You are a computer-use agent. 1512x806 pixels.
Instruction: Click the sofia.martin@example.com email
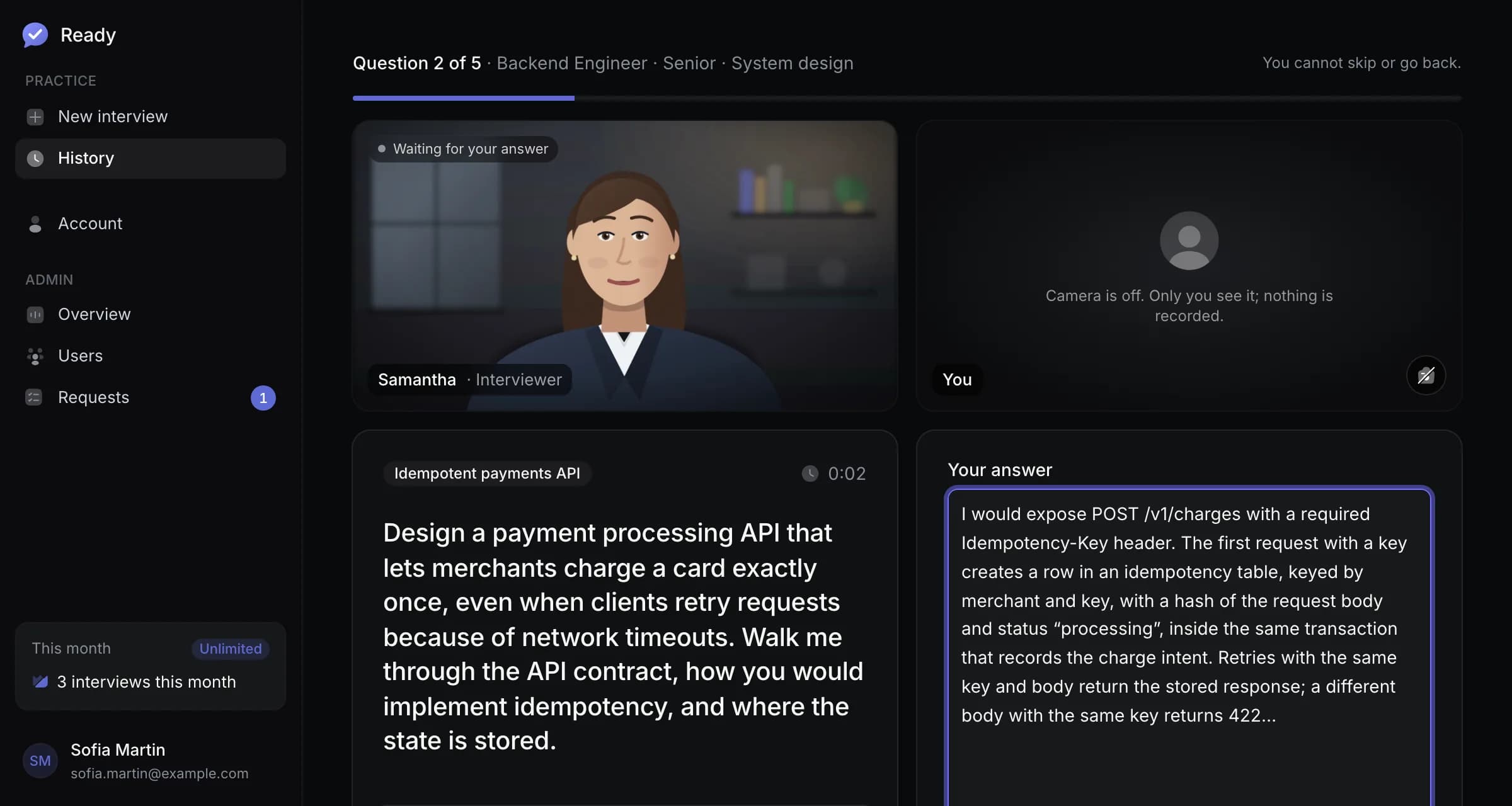click(x=159, y=774)
